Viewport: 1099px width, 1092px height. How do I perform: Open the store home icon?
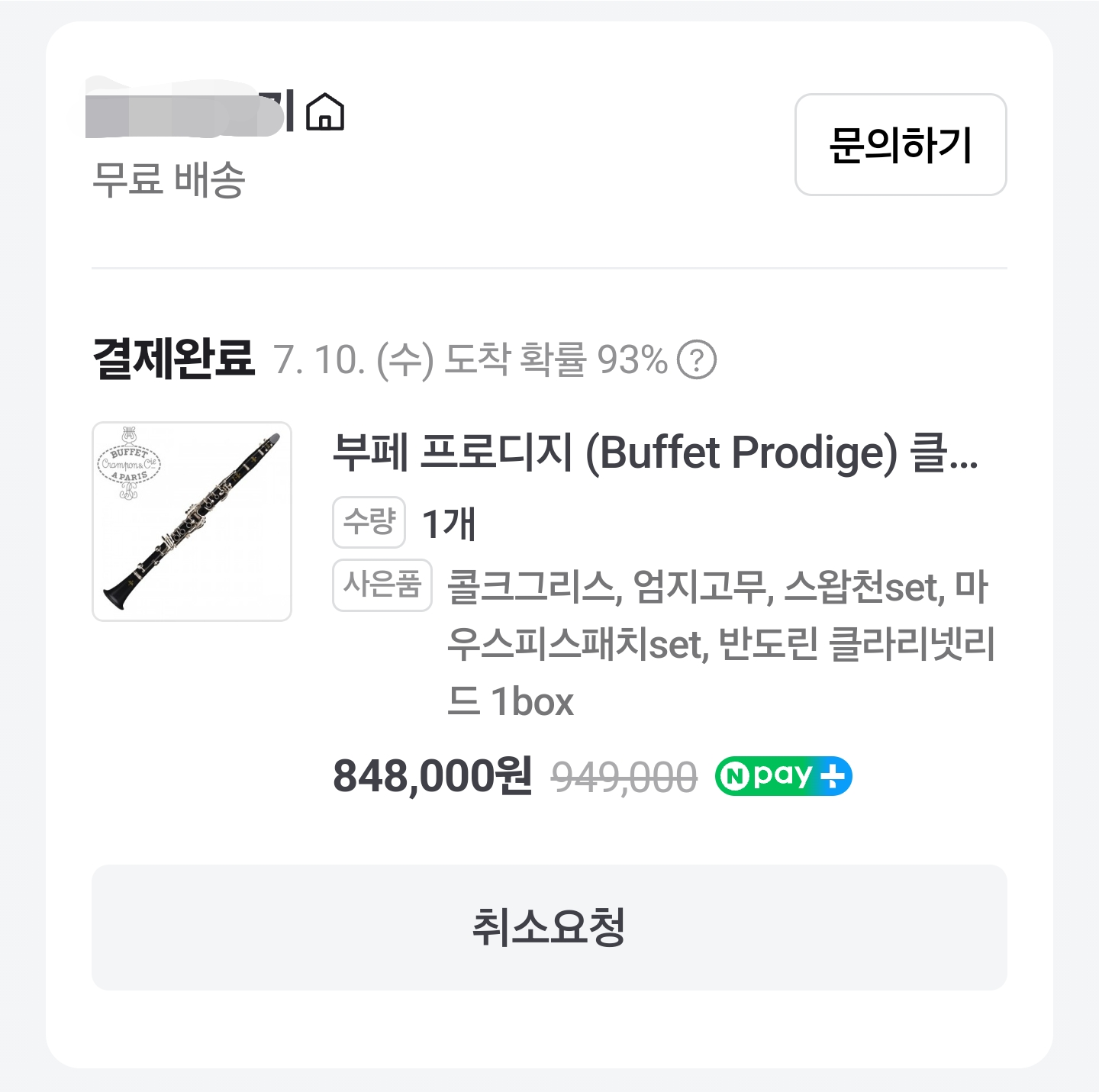[x=325, y=112]
